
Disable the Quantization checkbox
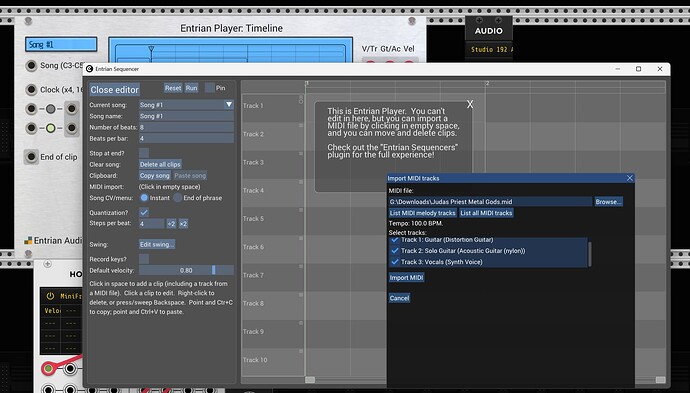pos(144,212)
